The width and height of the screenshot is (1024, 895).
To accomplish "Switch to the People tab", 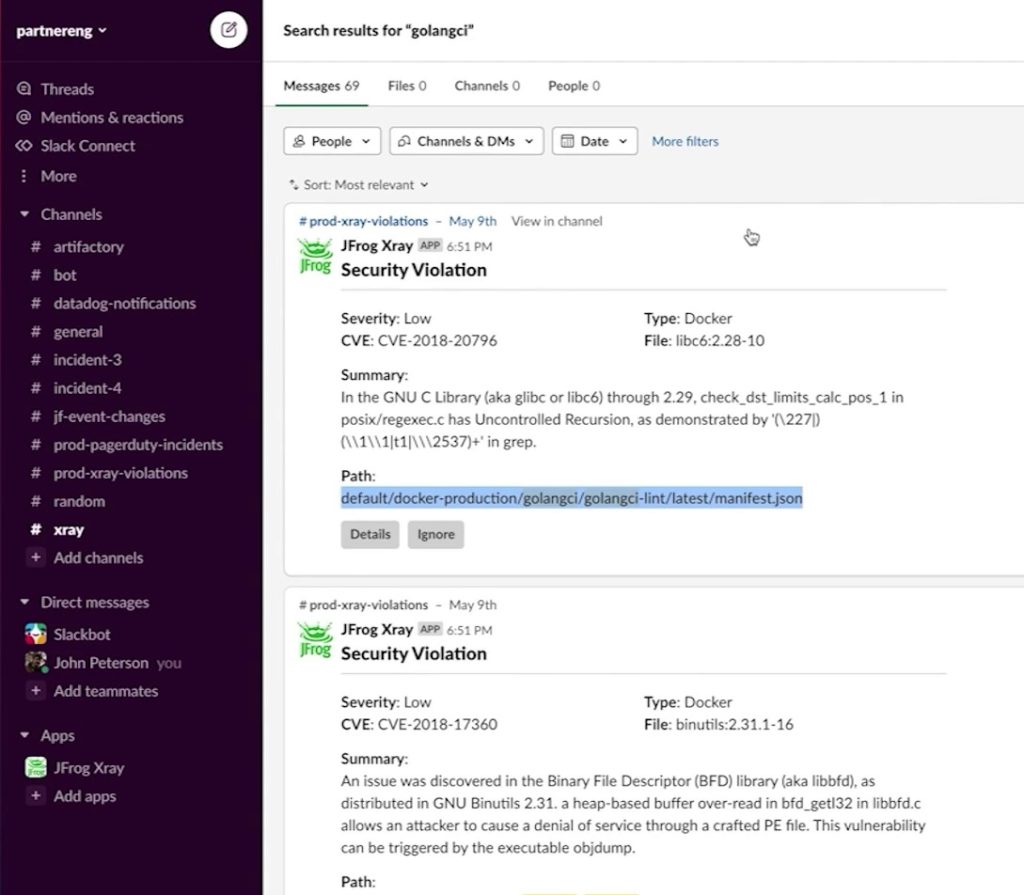I will (x=573, y=86).
